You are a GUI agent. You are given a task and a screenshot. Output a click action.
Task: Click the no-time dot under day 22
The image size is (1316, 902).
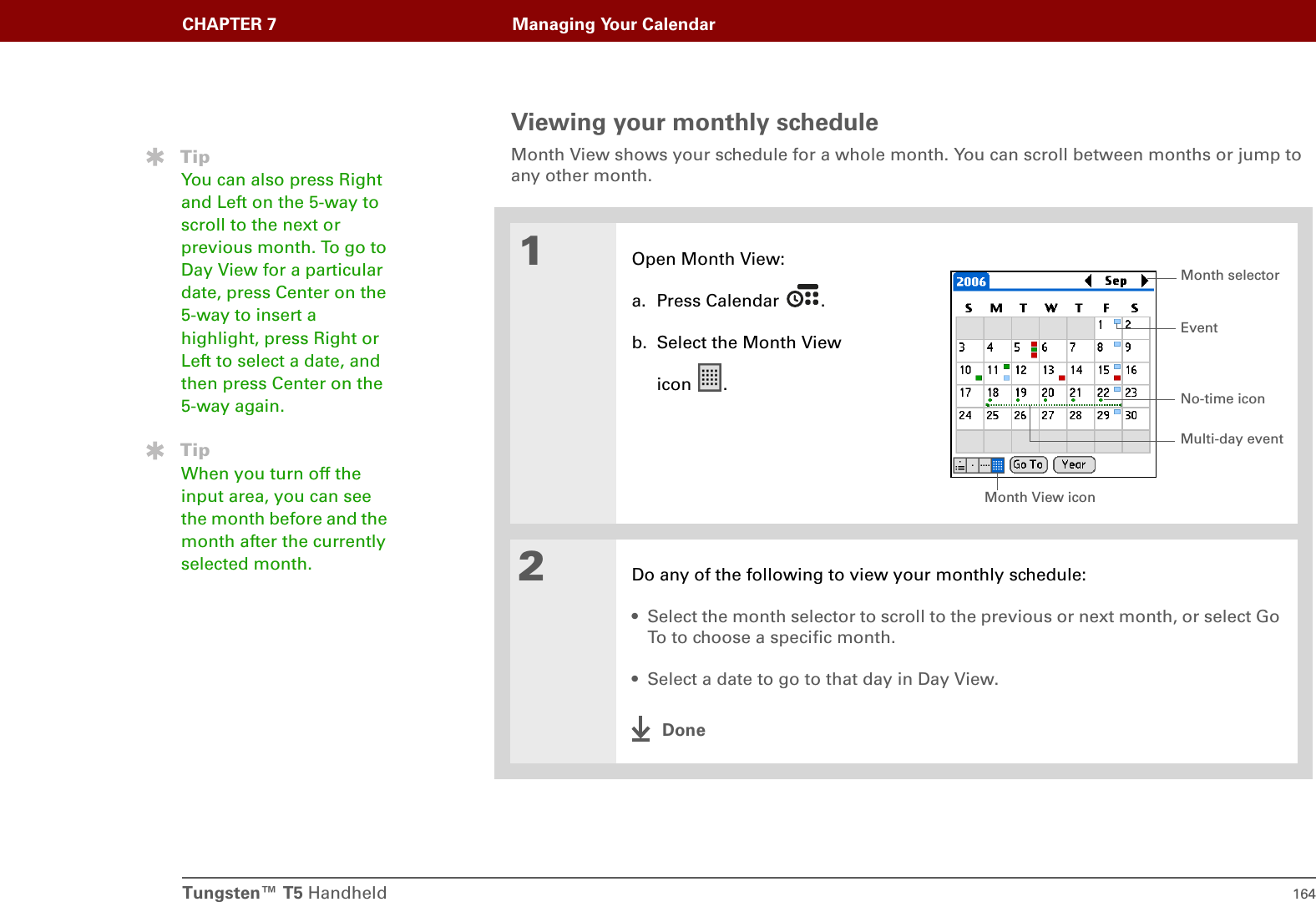[1101, 400]
